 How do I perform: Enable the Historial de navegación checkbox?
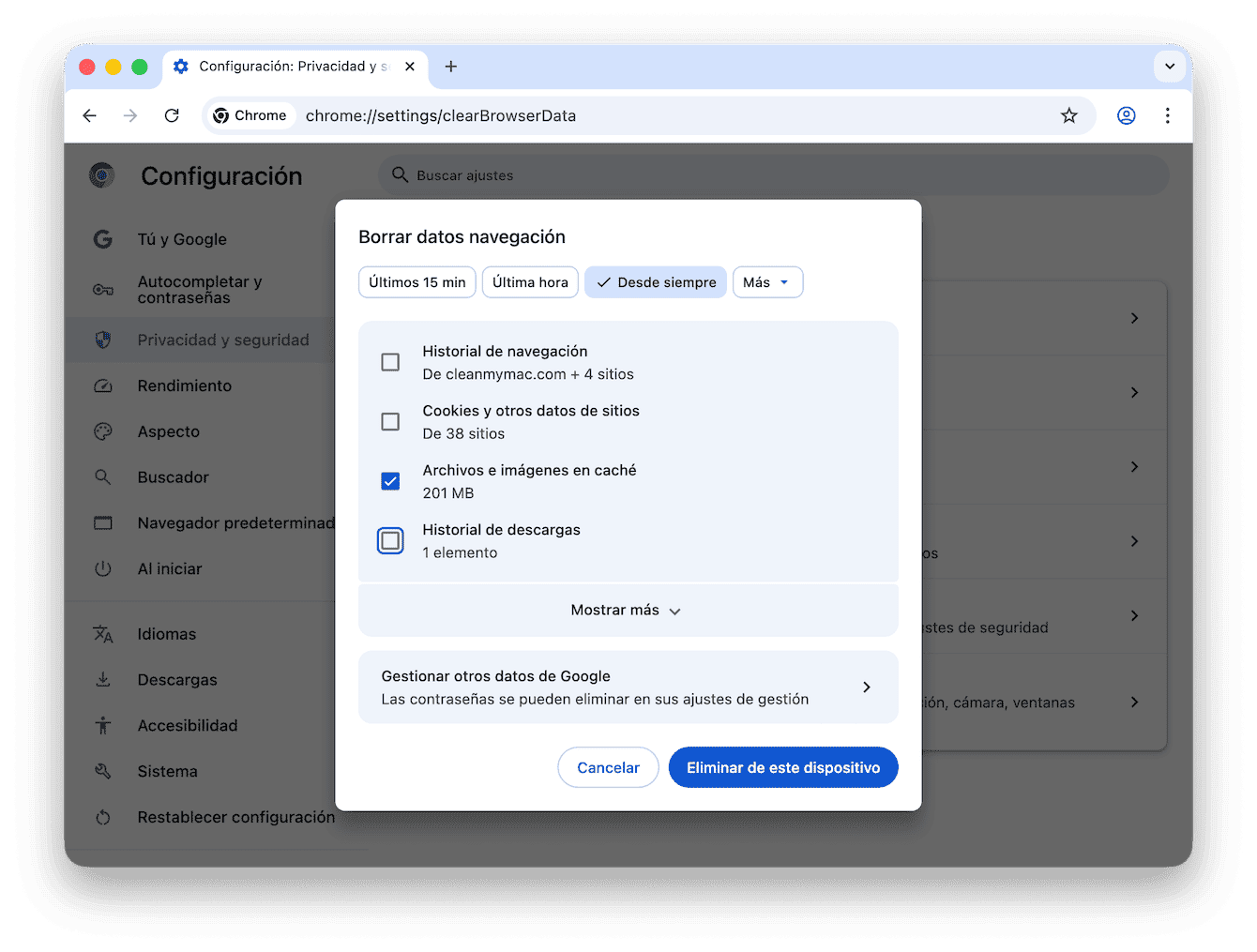point(390,362)
